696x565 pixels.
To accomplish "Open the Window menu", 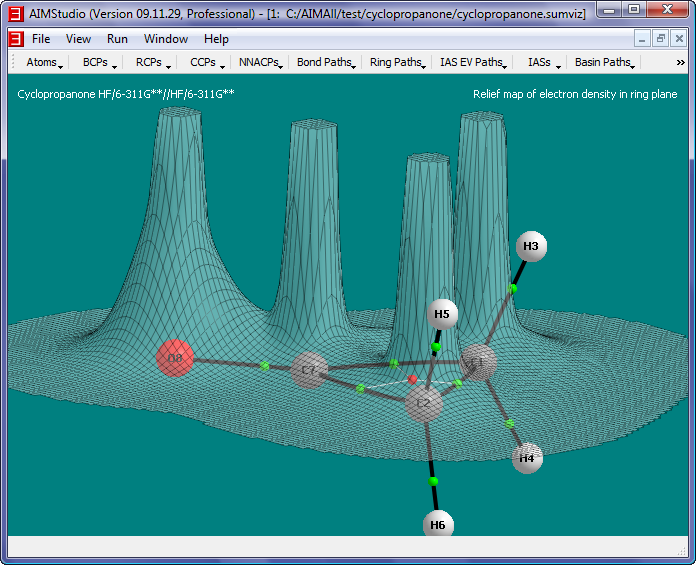I will pyautogui.click(x=166, y=39).
